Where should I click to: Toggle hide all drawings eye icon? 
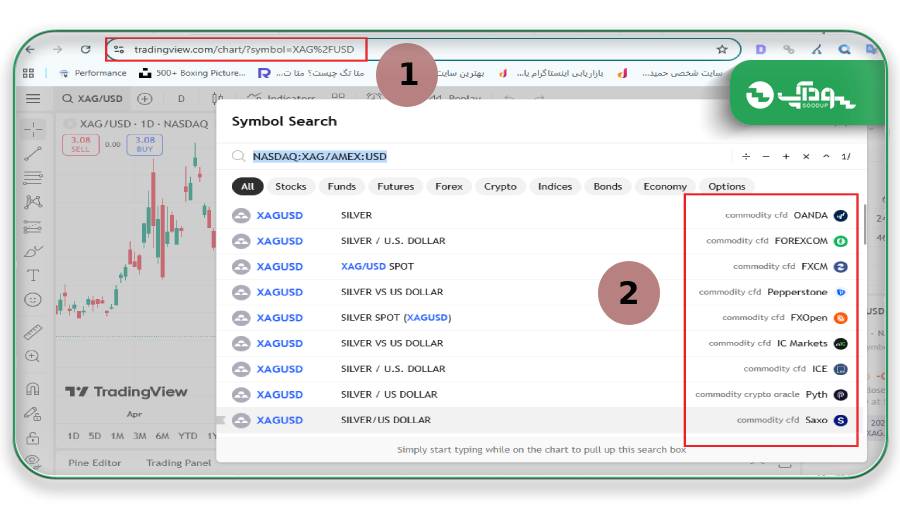(x=33, y=461)
